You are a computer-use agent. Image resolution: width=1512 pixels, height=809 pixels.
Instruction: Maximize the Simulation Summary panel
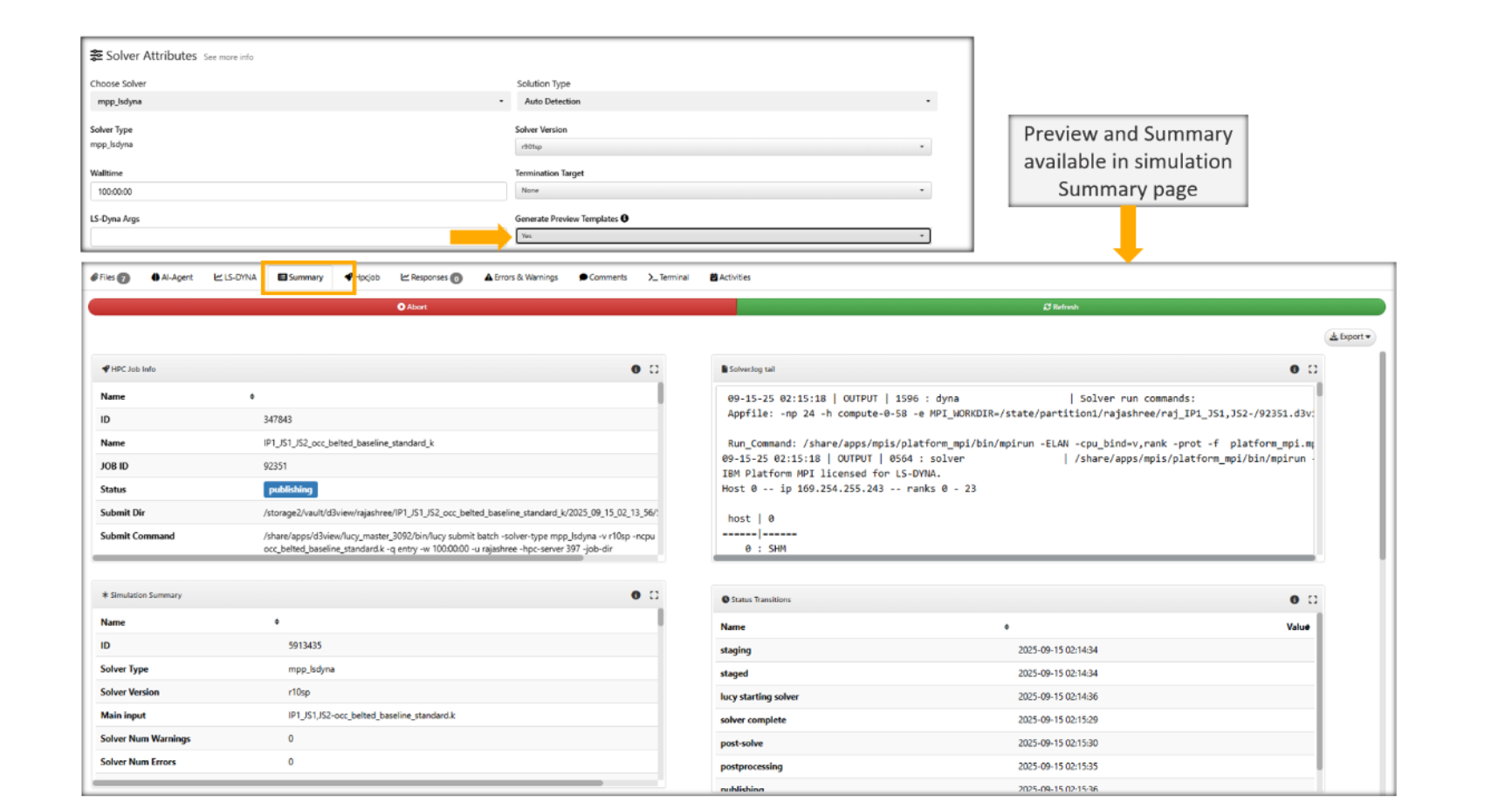pos(654,595)
